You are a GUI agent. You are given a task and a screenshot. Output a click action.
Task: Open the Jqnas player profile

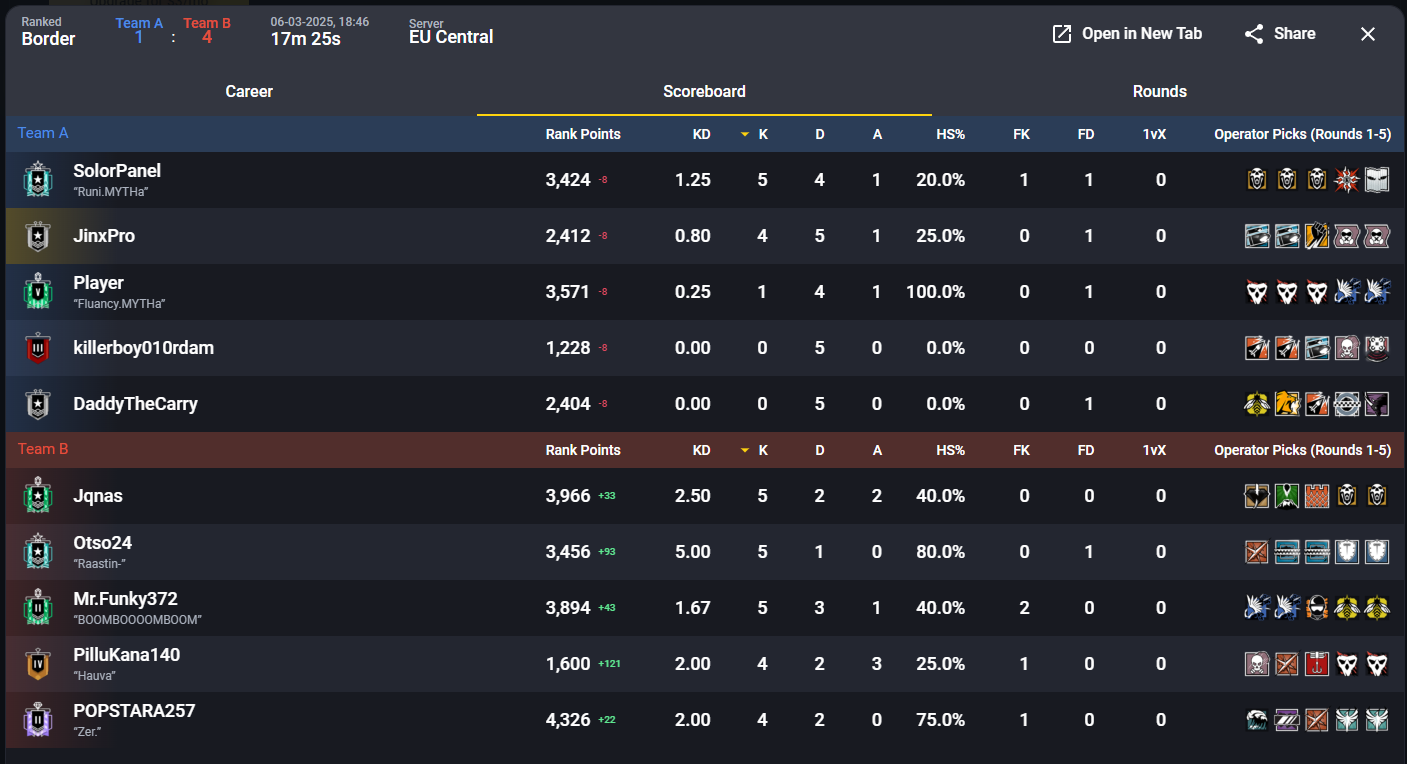pyautogui.click(x=98, y=496)
